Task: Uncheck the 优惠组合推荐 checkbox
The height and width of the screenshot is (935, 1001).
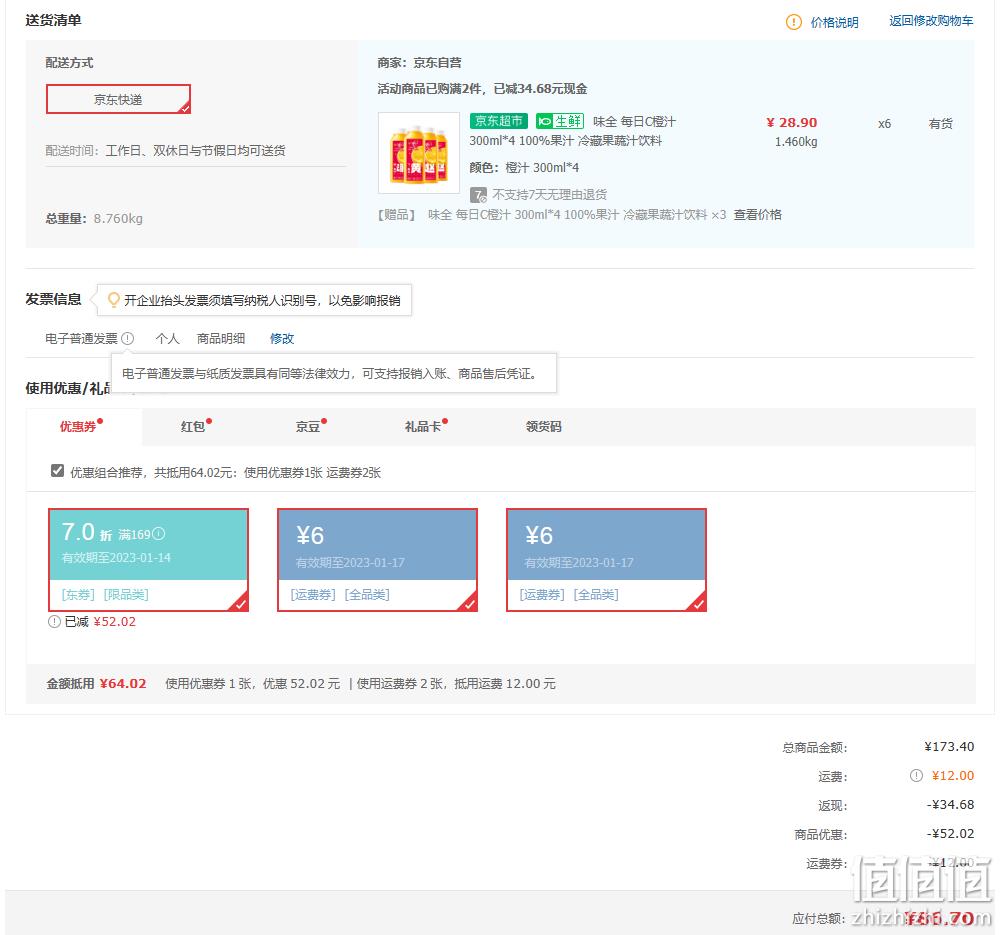Action: point(57,471)
